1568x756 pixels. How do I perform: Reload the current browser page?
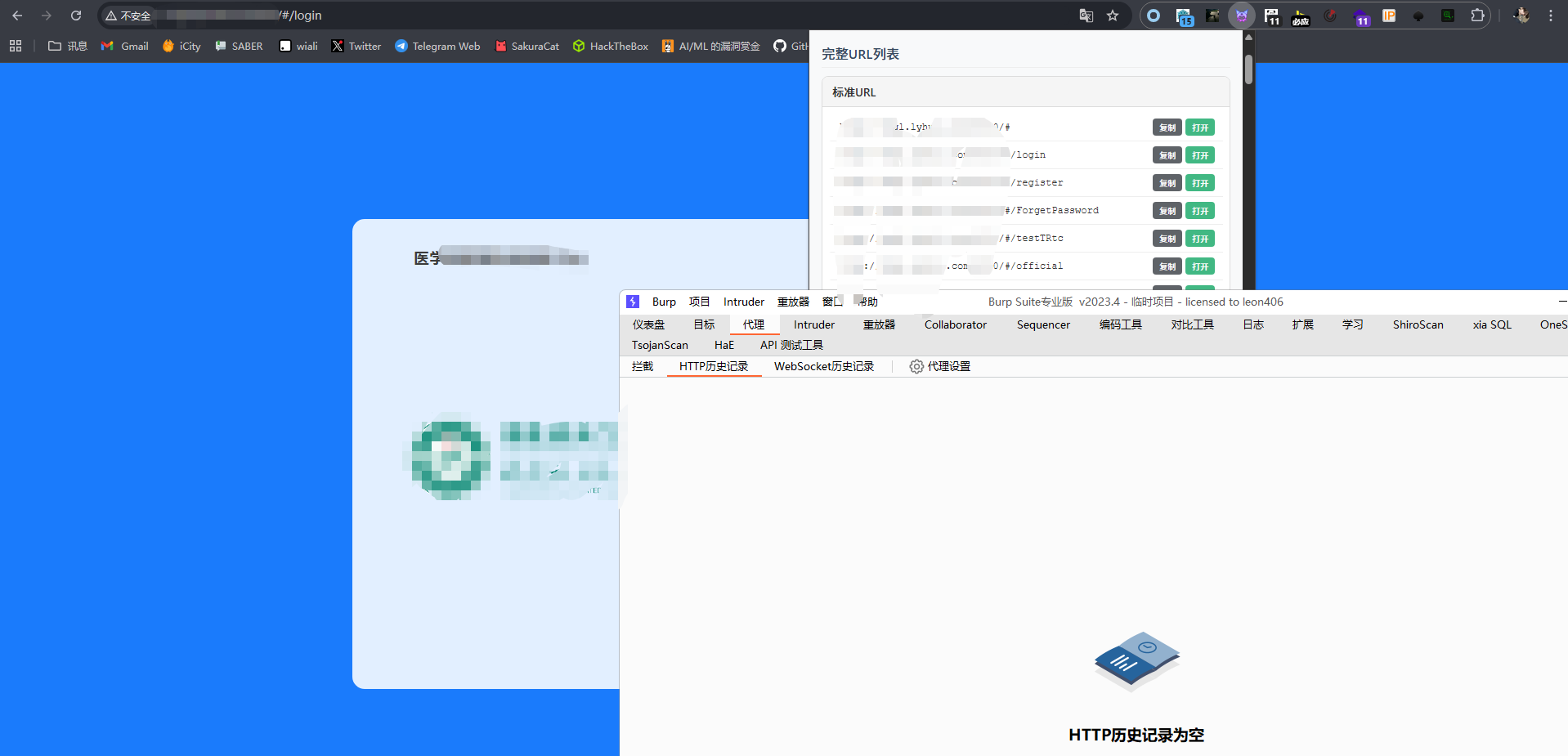pos(76,16)
